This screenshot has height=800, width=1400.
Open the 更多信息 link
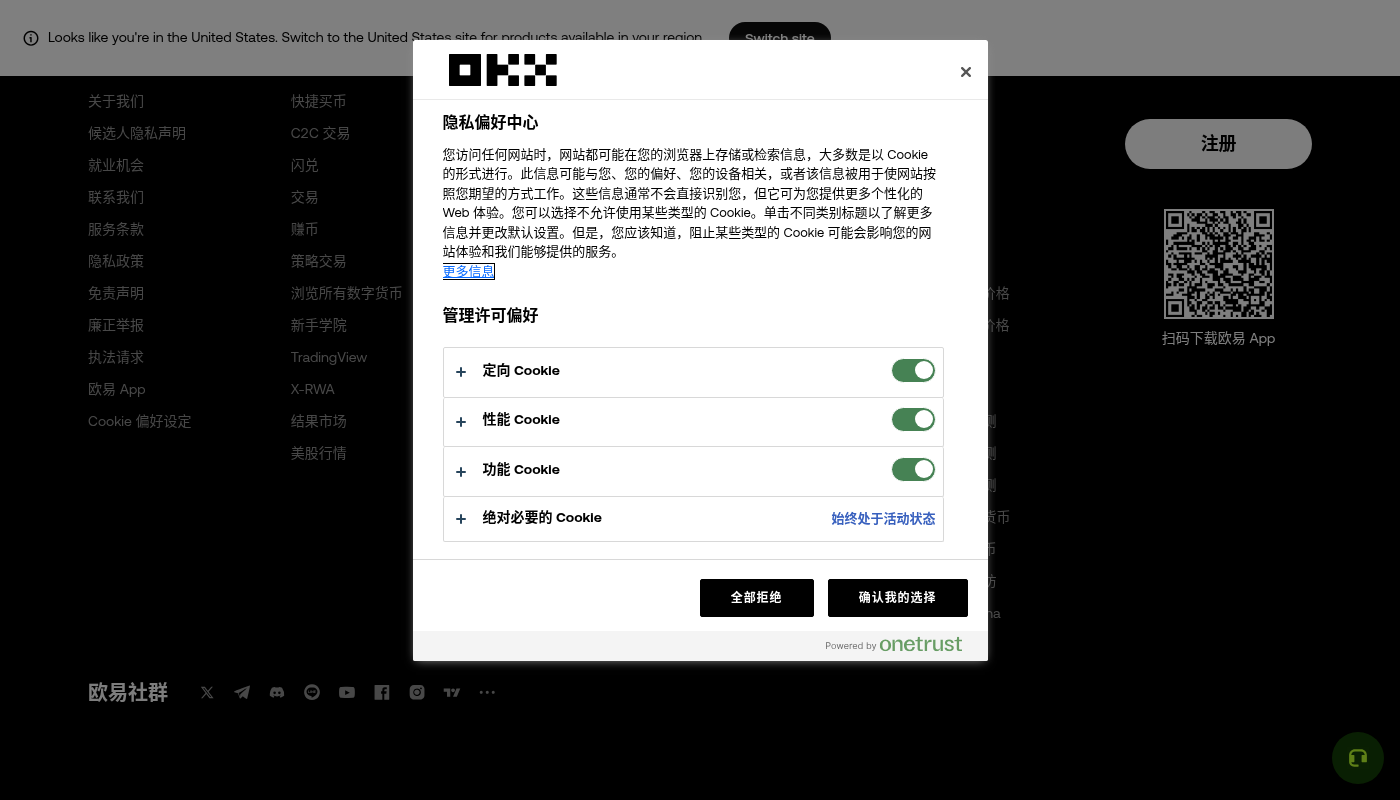point(469,272)
